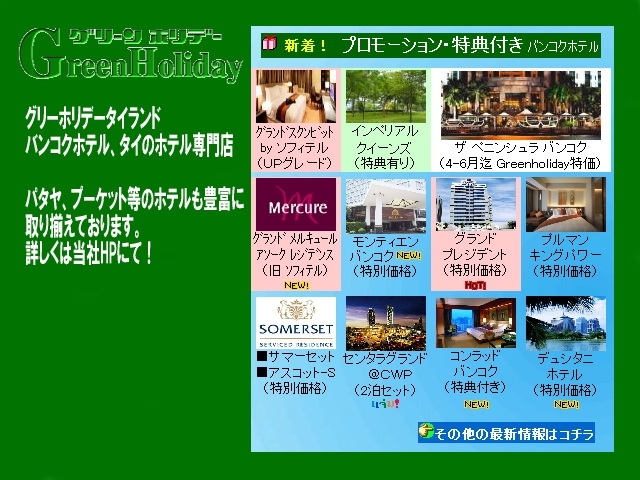Click グリーホリデータイランド heading text
640x480 pixels.
(x=93, y=118)
